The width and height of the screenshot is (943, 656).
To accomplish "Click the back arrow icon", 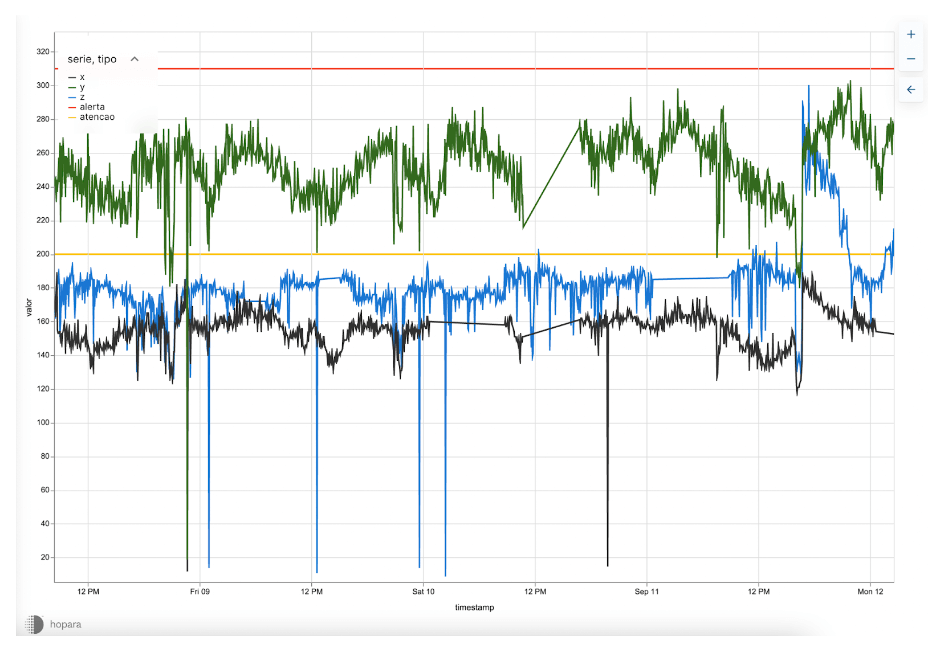I will coord(910,90).
